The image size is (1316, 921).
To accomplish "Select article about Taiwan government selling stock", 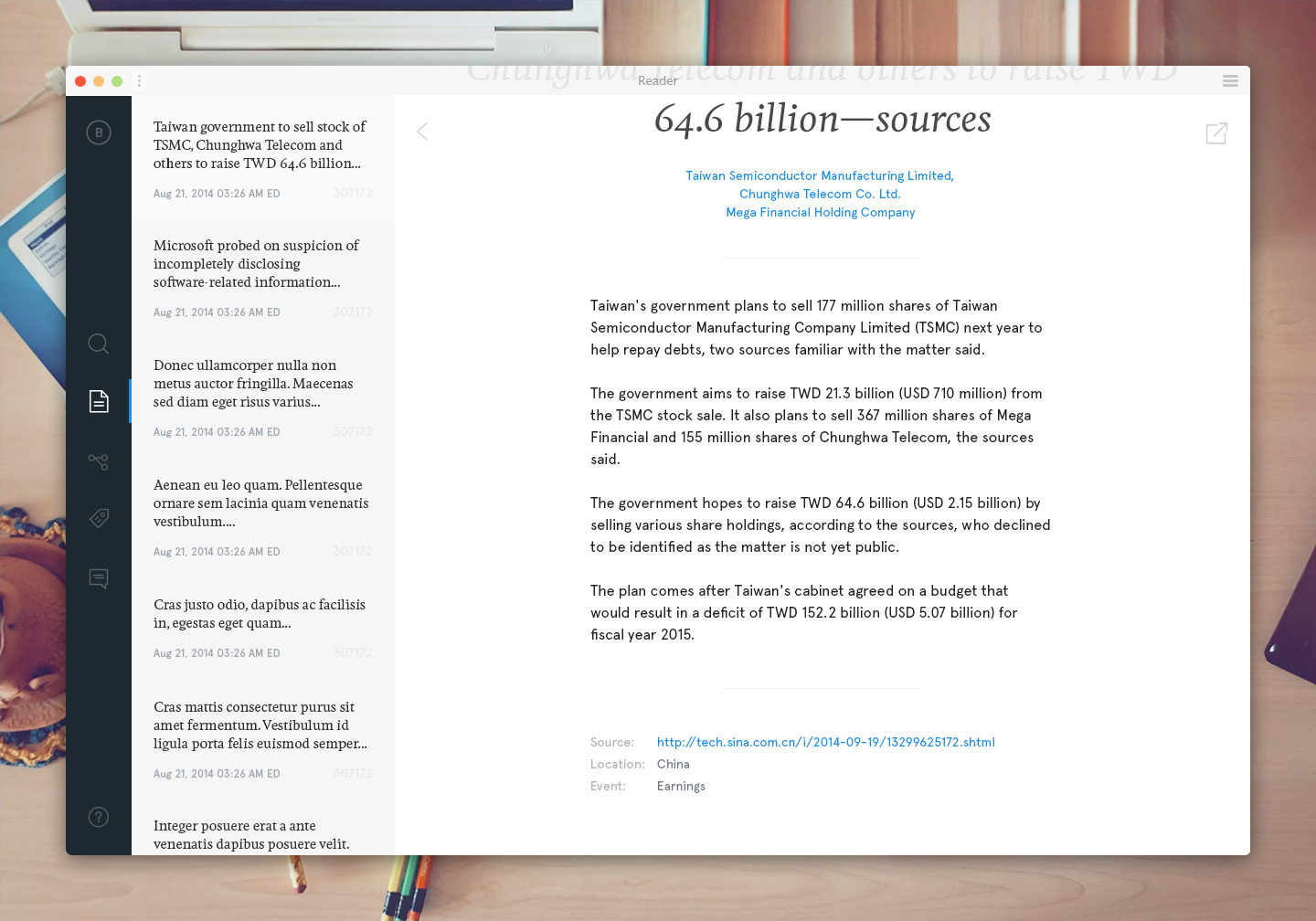I will click(x=263, y=157).
